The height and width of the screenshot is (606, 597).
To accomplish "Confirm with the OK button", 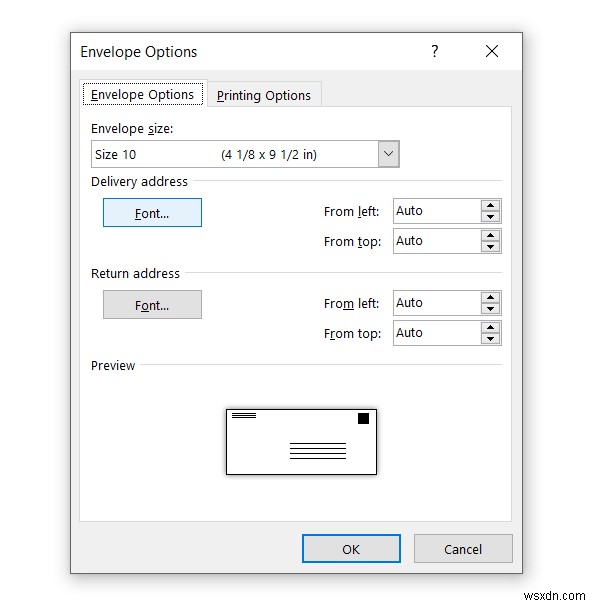I will click(351, 549).
